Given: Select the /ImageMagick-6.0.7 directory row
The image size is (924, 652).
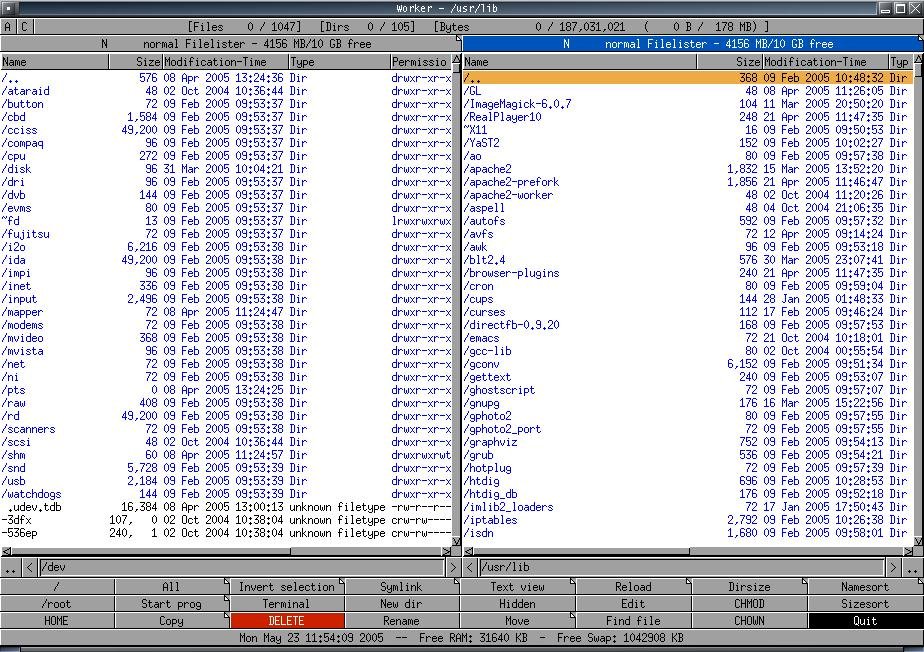Looking at the screenshot, I should (x=688, y=104).
